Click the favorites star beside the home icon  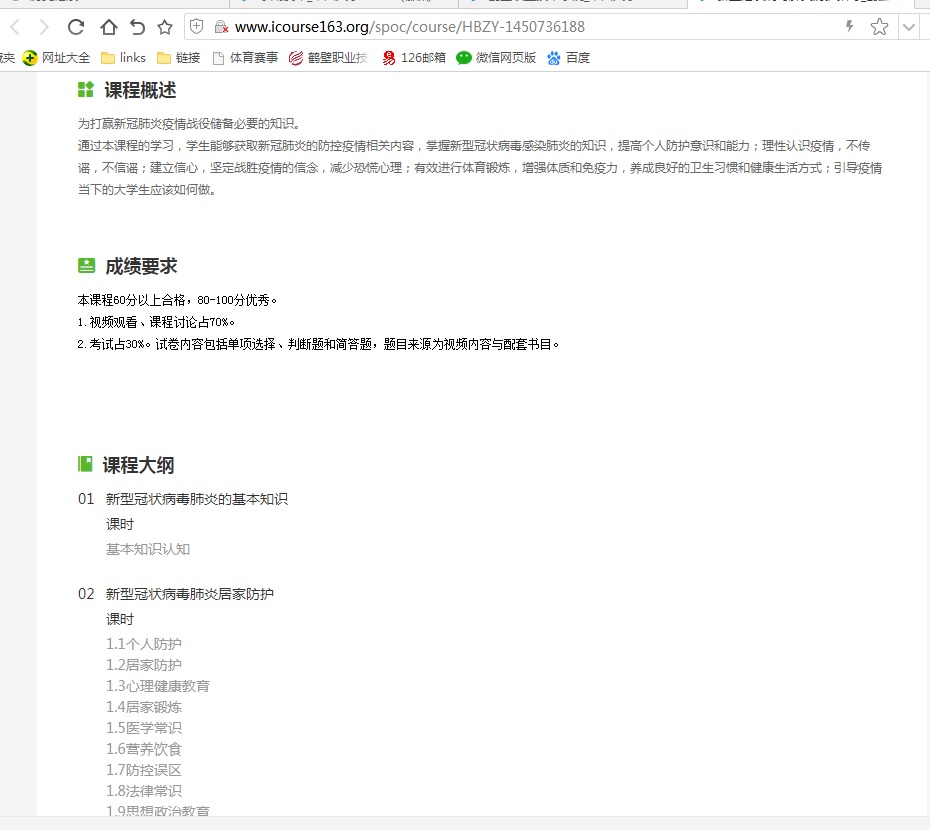(x=165, y=27)
